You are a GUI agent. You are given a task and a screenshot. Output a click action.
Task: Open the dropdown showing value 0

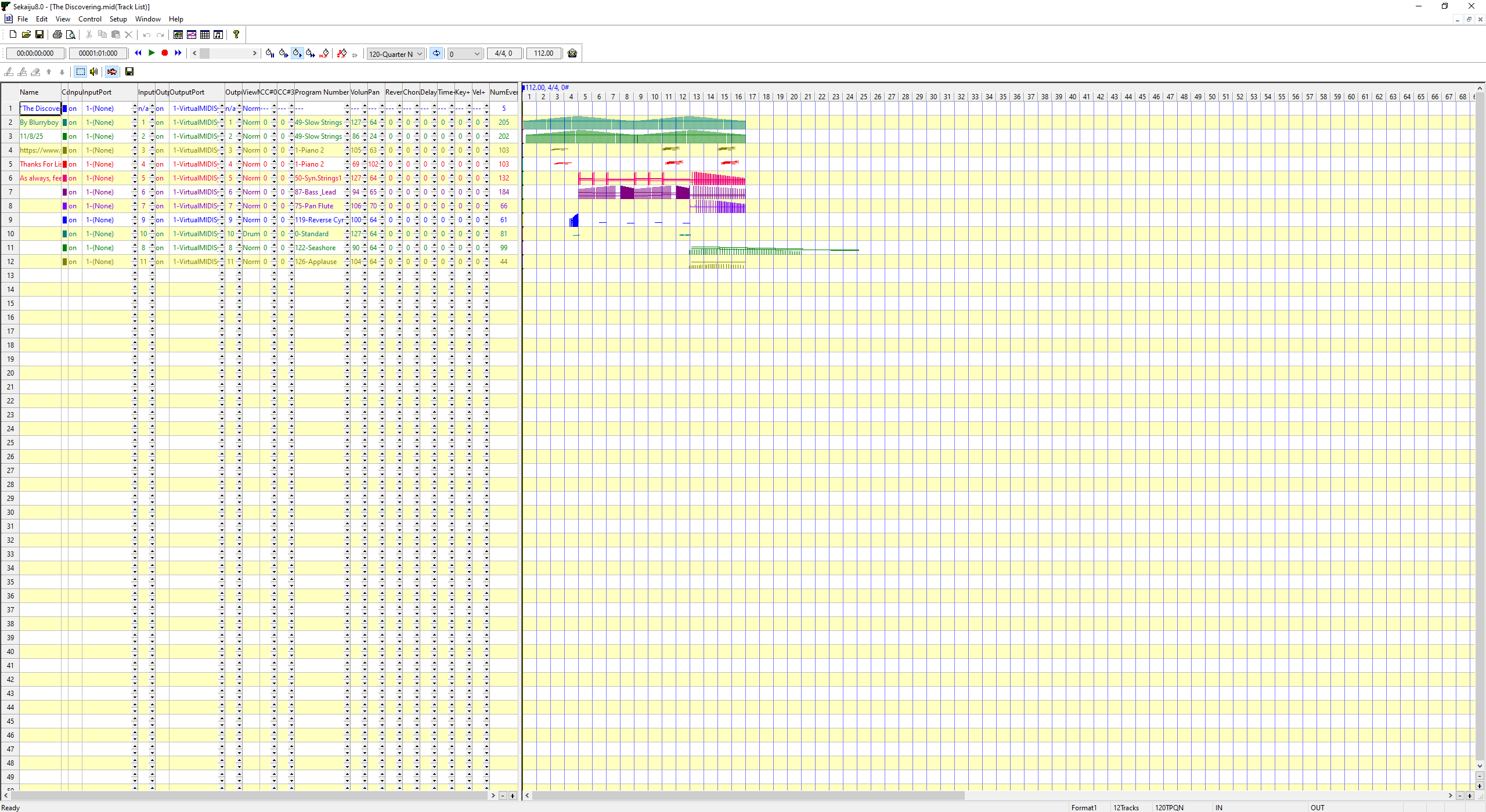477,54
